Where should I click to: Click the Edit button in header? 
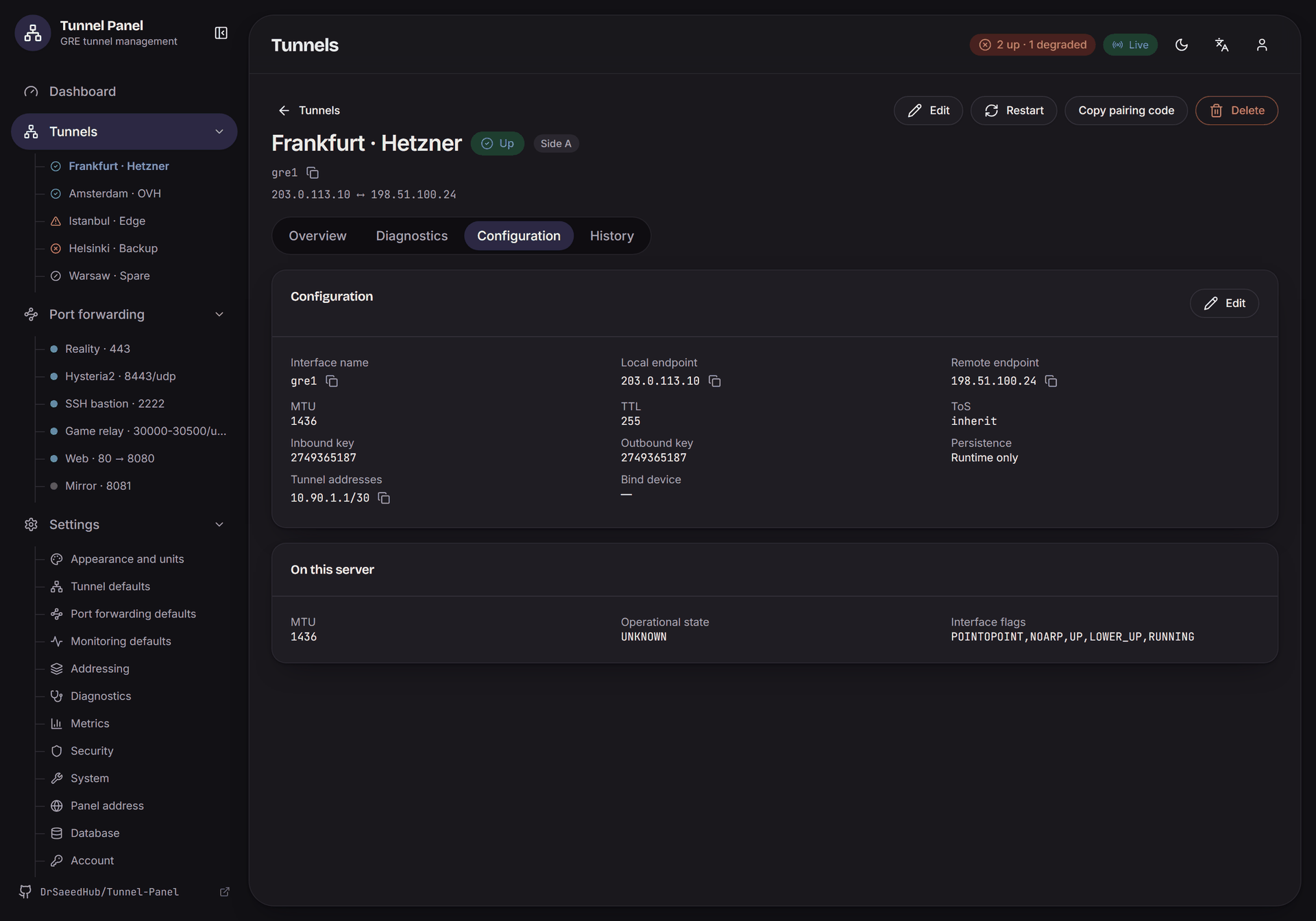click(x=928, y=110)
